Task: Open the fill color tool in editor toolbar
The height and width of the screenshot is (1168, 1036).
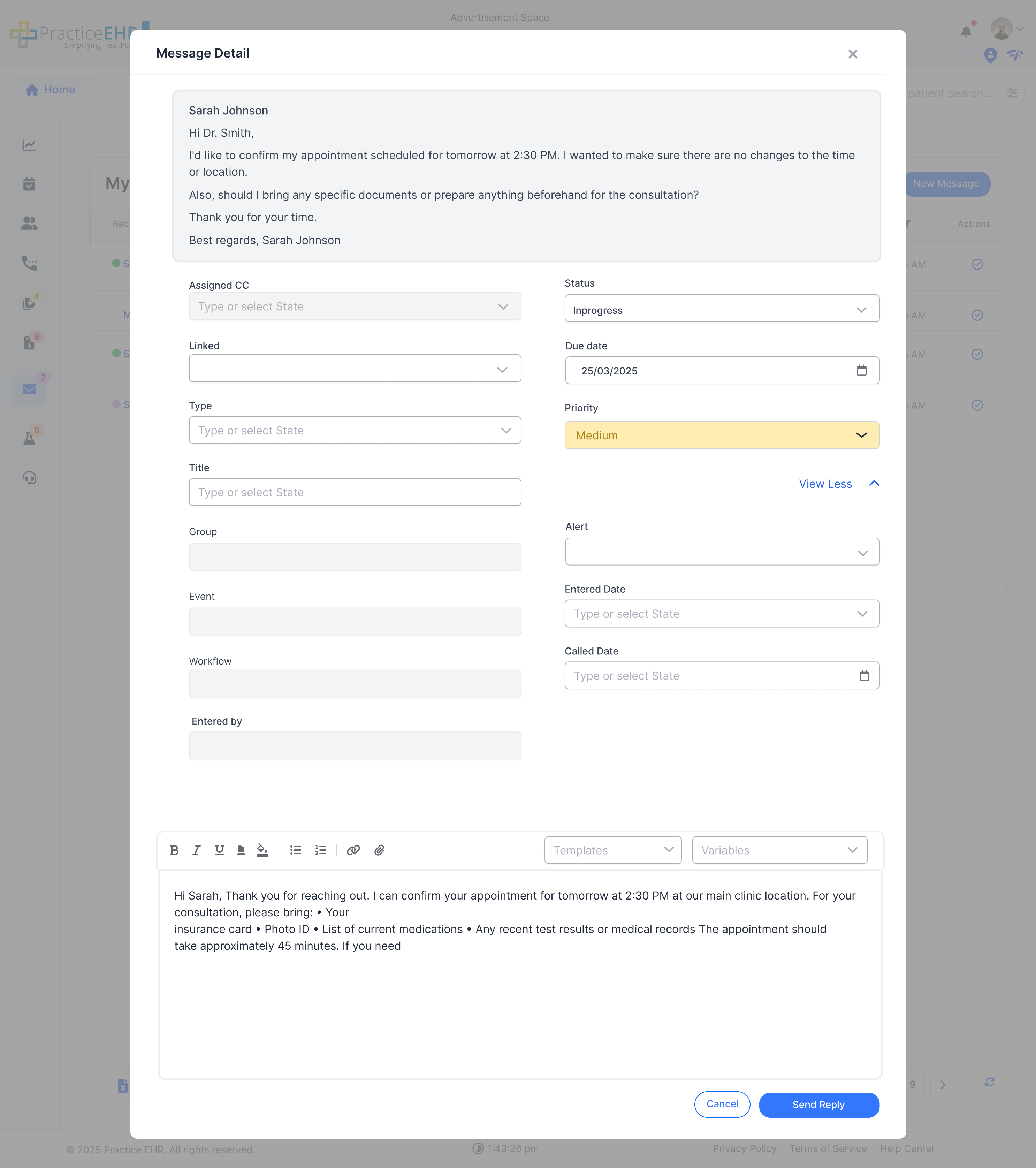Action: point(262,850)
